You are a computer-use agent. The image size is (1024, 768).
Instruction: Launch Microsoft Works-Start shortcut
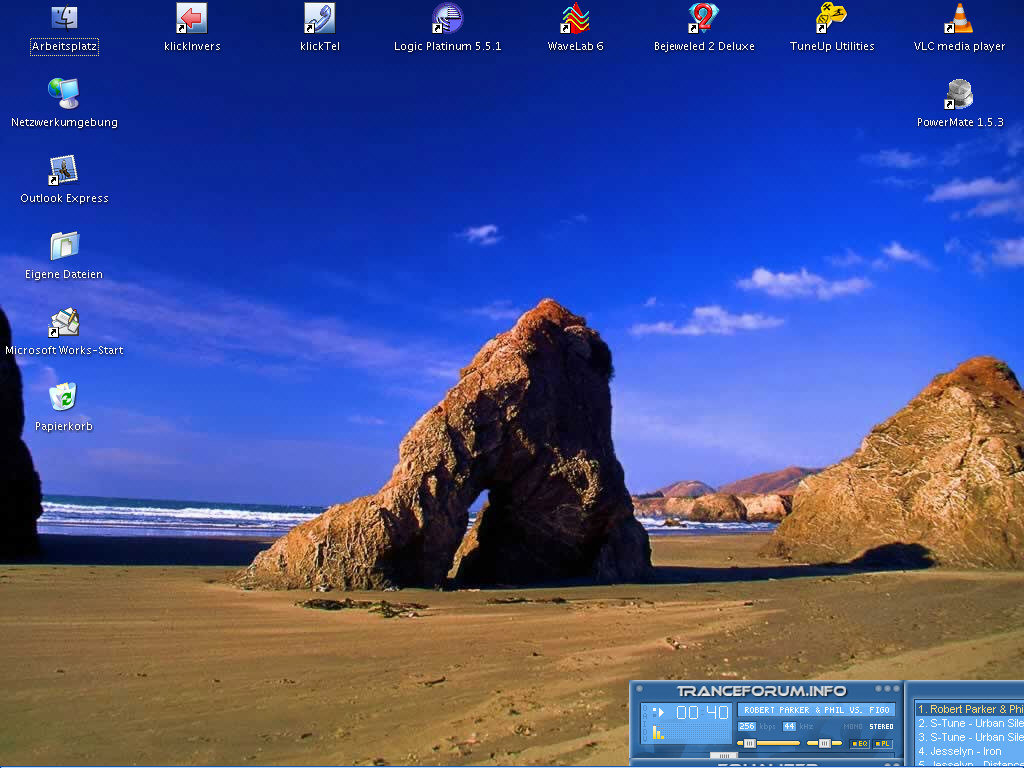(x=64, y=323)
